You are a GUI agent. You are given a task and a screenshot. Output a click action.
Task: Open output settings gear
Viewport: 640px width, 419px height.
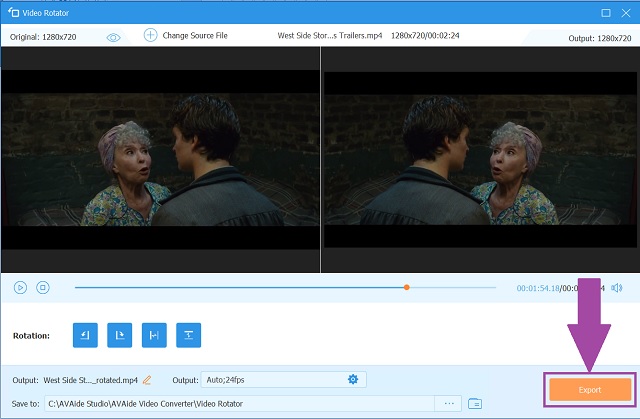point(353,379)
